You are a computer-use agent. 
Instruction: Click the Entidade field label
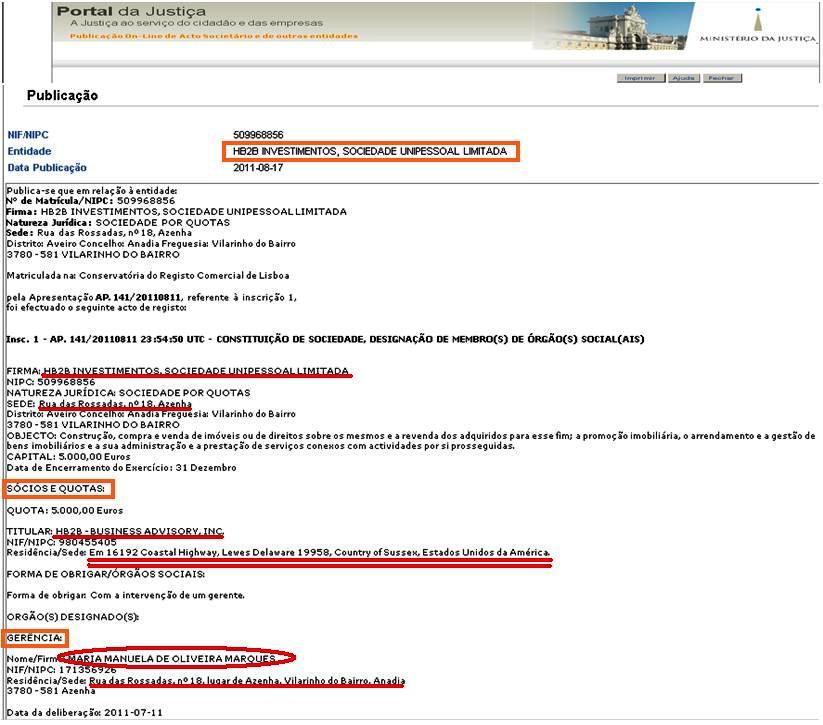tap(29, 151)
